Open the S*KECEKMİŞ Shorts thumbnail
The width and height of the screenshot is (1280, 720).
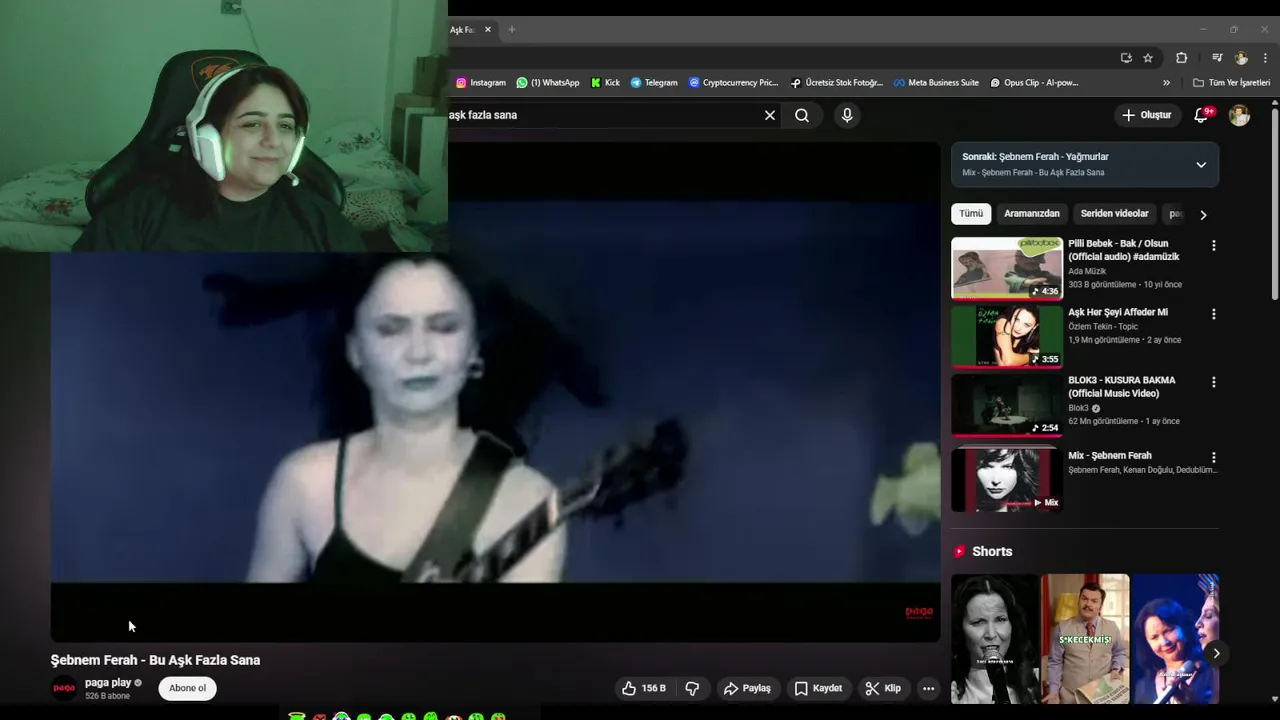click(x=1085, y=639)
